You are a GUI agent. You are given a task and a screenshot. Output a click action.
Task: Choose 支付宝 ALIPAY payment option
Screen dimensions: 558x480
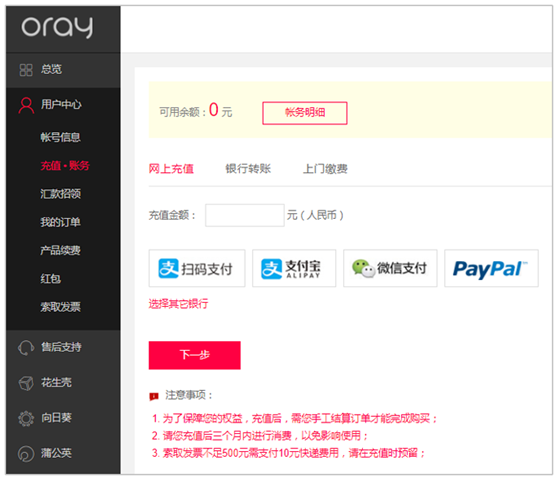click(294, 268)
